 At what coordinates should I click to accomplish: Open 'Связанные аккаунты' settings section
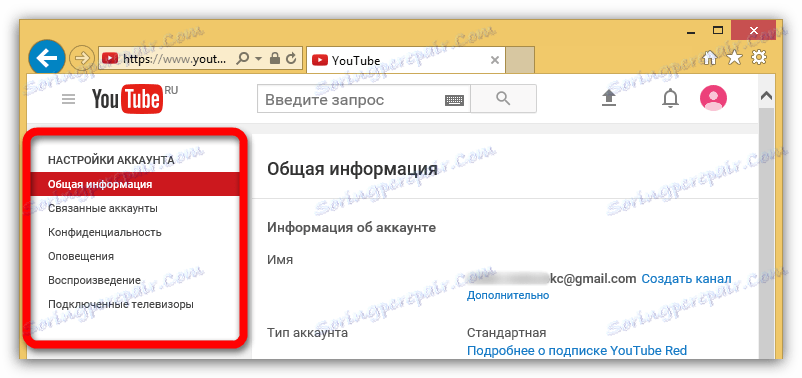tap(103, 209)
